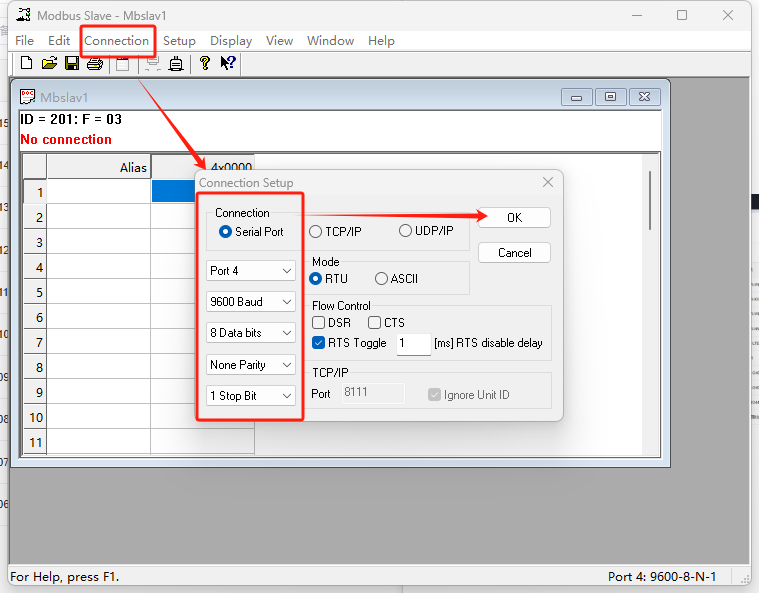Open the Connection menu
The width and height of the screenshot is (759, 593).
(x=117, y=41)
